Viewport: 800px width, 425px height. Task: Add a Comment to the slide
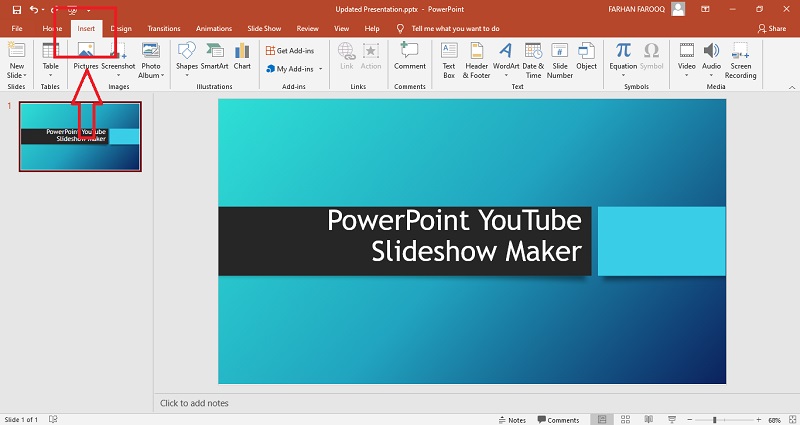410,56
